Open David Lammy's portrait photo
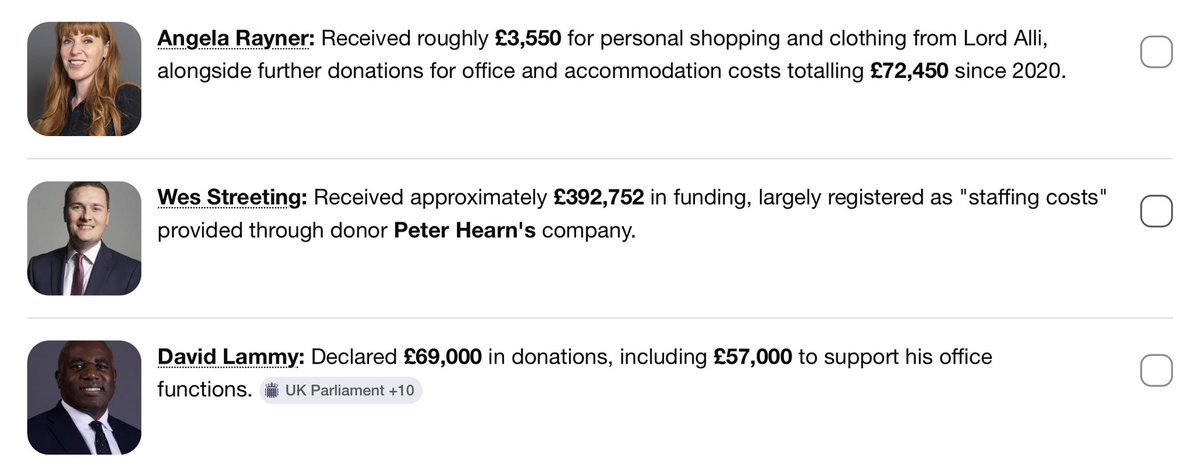Screen dimensions: 1200x468 point(84,397)
